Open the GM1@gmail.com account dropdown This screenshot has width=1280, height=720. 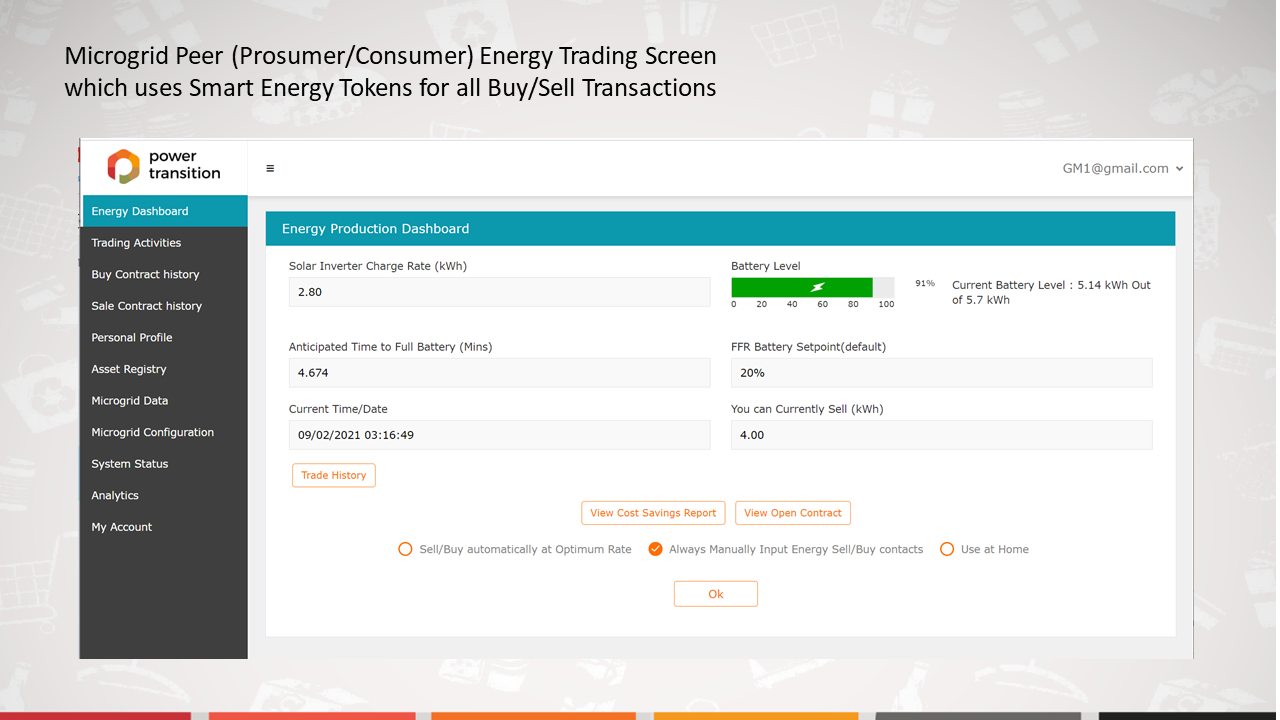point(1123,168)
